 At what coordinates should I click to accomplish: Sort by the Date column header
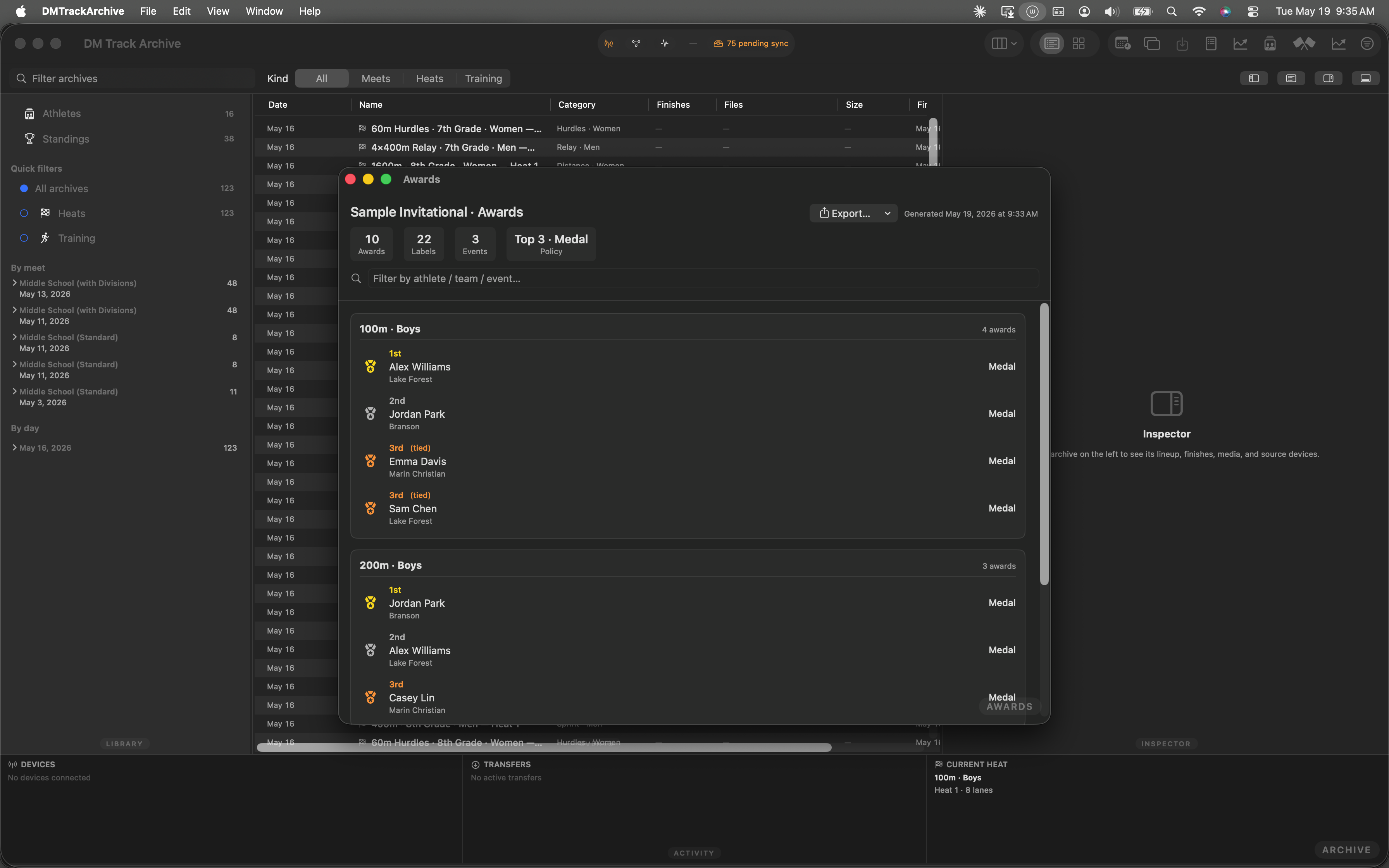click(x=278, y=105)
